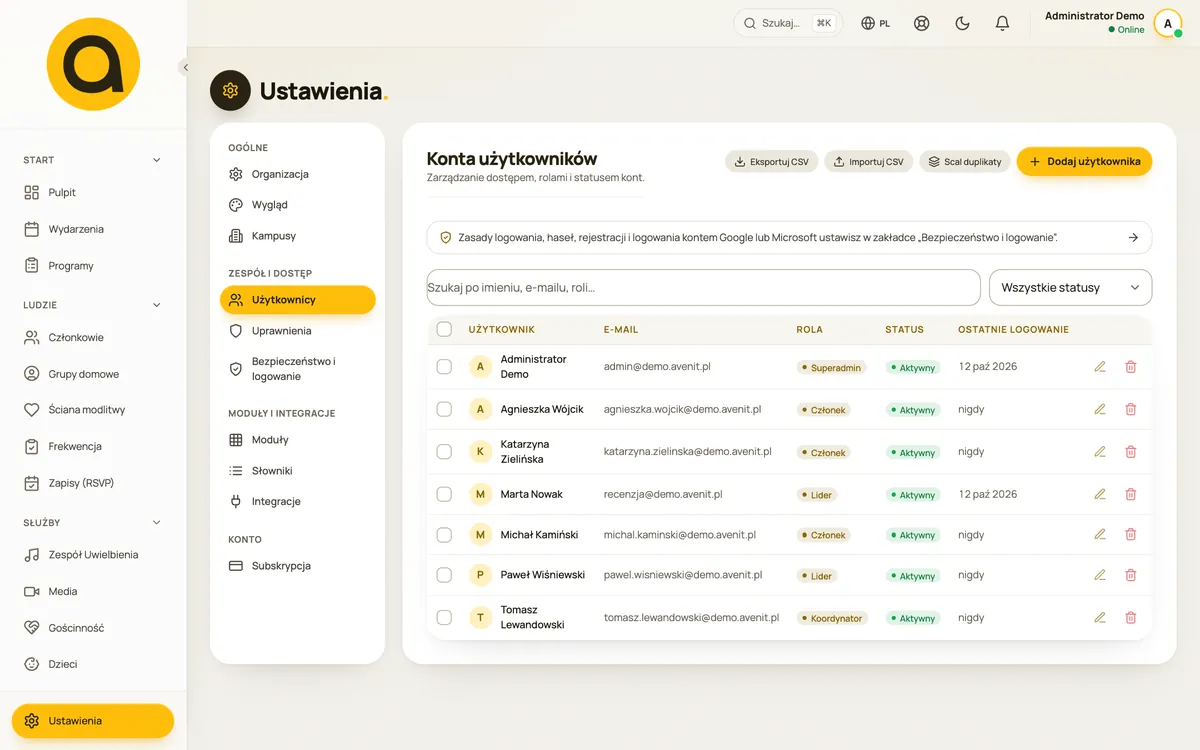
Task: Edit Agnieszka Wójcik with pencil icon
Action: click(x=1100, y=409)
